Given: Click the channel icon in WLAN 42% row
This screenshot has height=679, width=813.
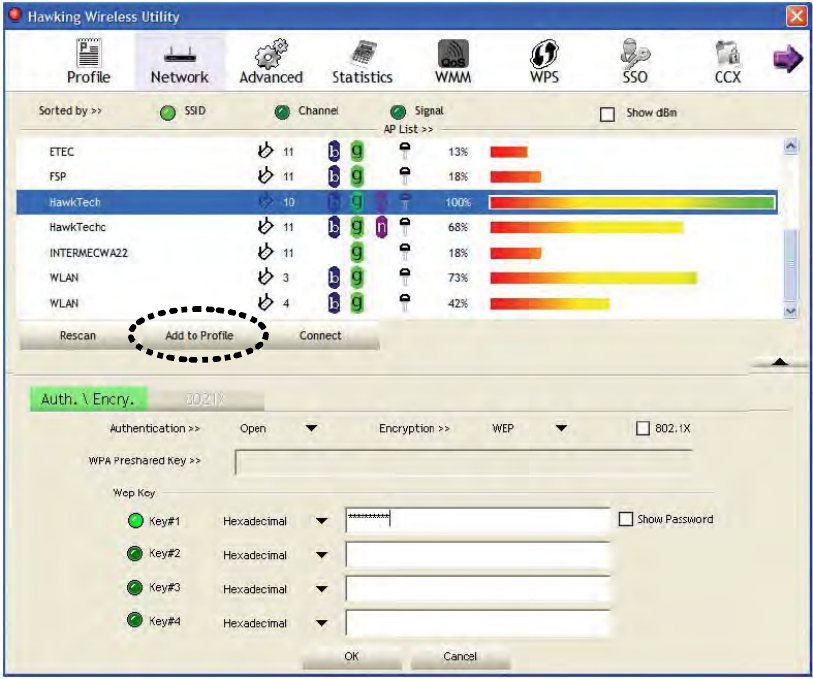Looking at the screenshot, I should pos(265,302).
